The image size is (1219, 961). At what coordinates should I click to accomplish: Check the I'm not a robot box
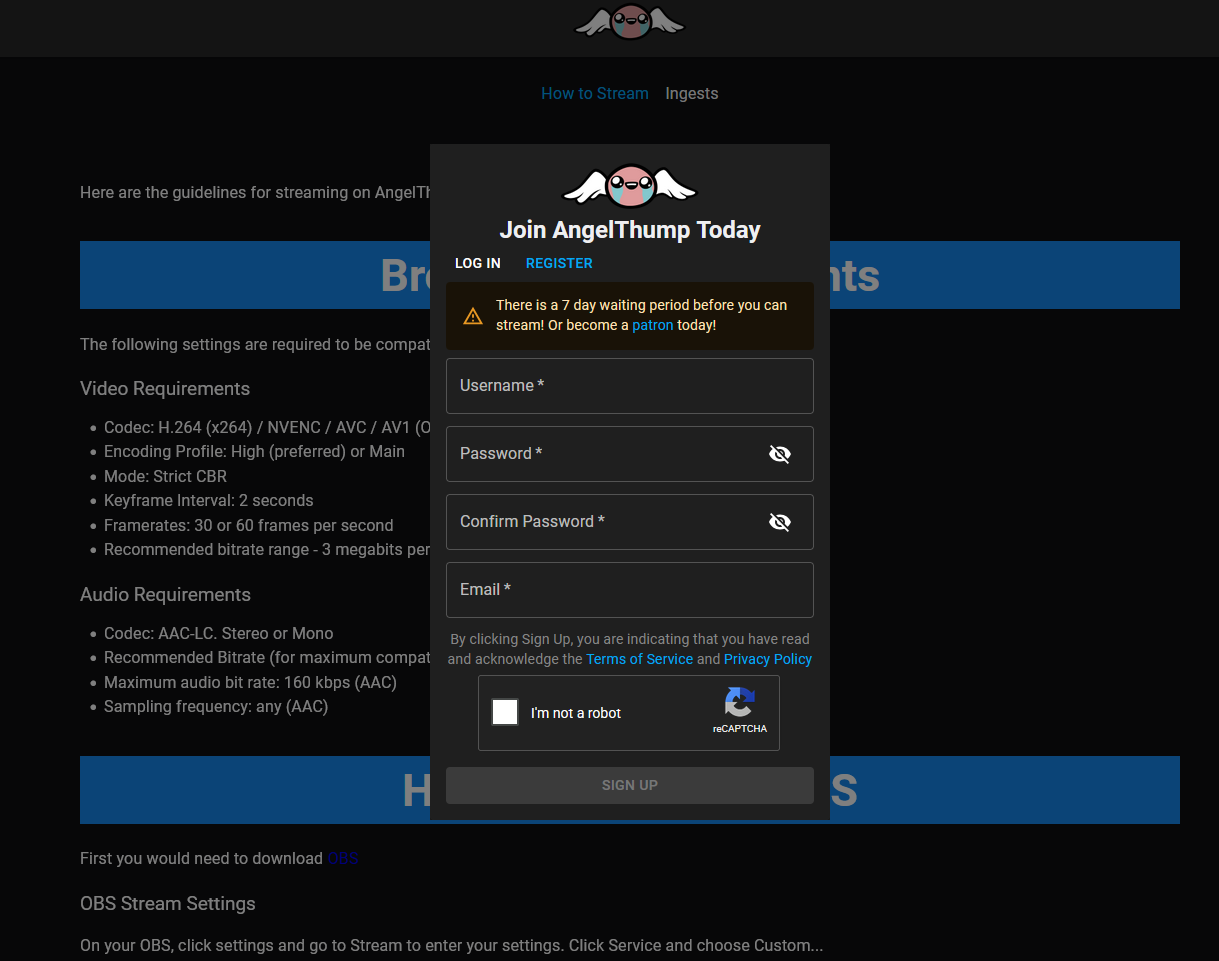pos(505,712)
